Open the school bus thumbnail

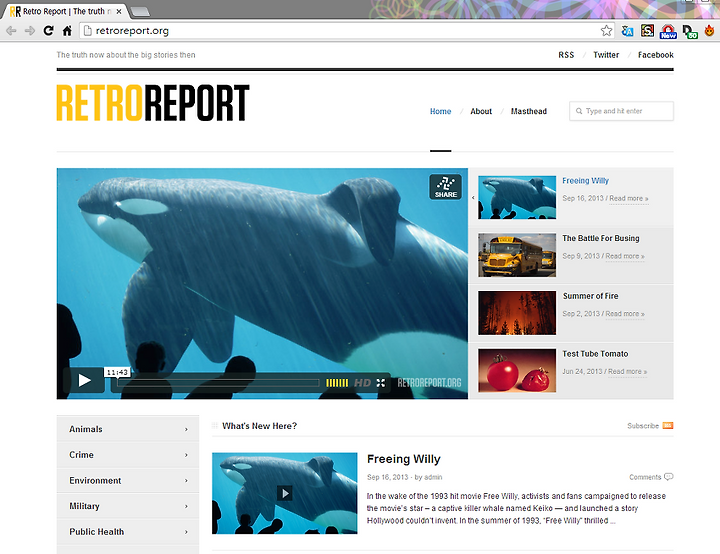(517, 255)
